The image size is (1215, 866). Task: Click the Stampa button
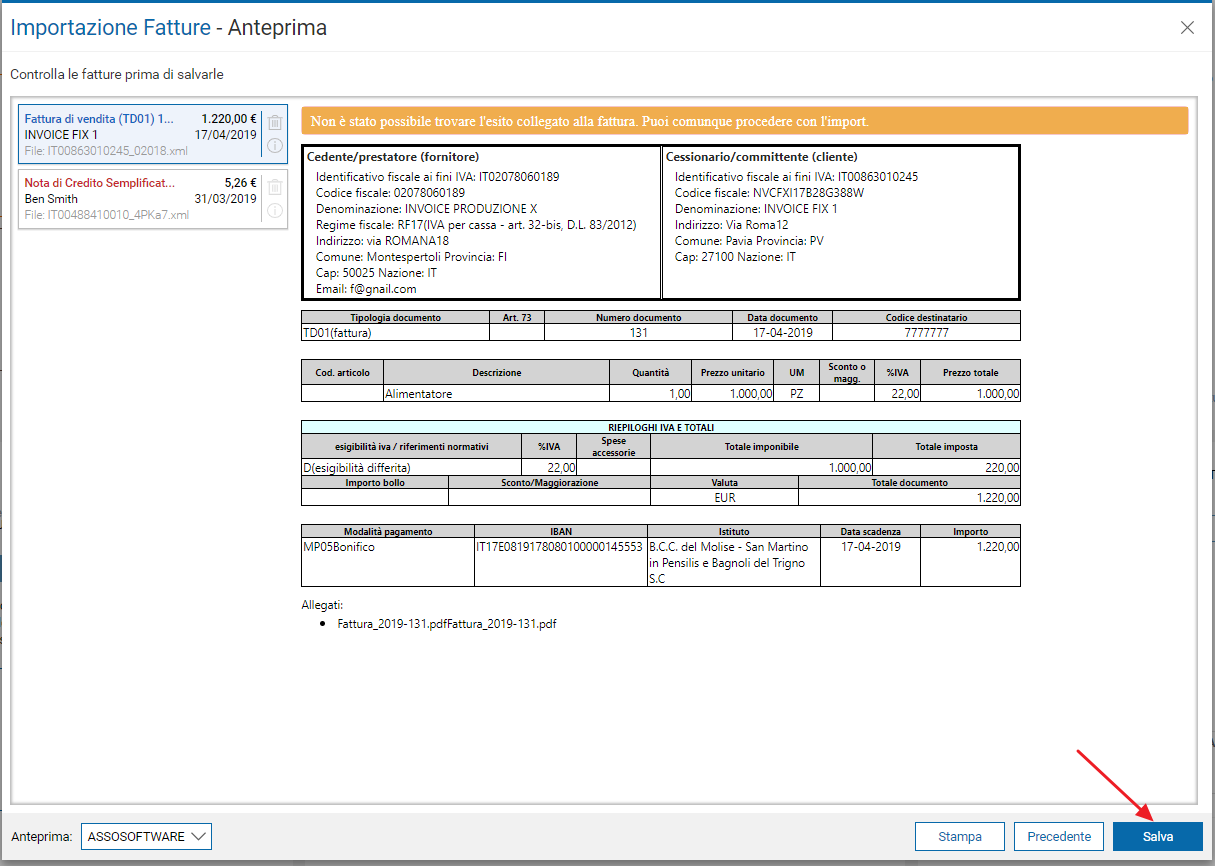(x=960, y=836)
